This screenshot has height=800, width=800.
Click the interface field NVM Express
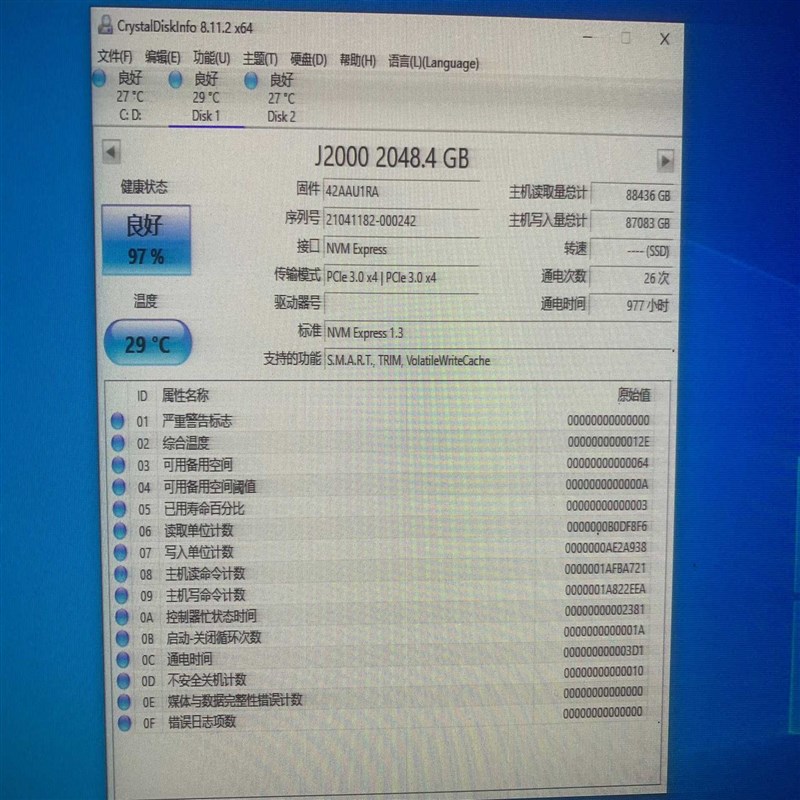tap(401, 249)
